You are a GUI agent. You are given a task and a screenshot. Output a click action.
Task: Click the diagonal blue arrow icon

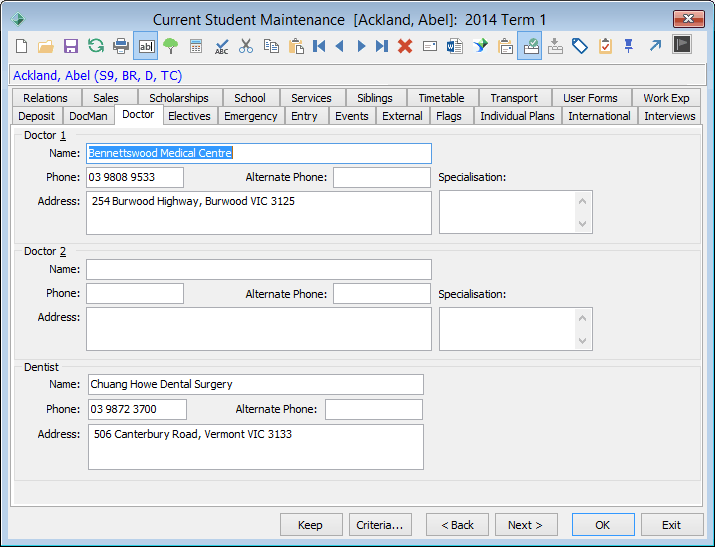click(655, 46)
